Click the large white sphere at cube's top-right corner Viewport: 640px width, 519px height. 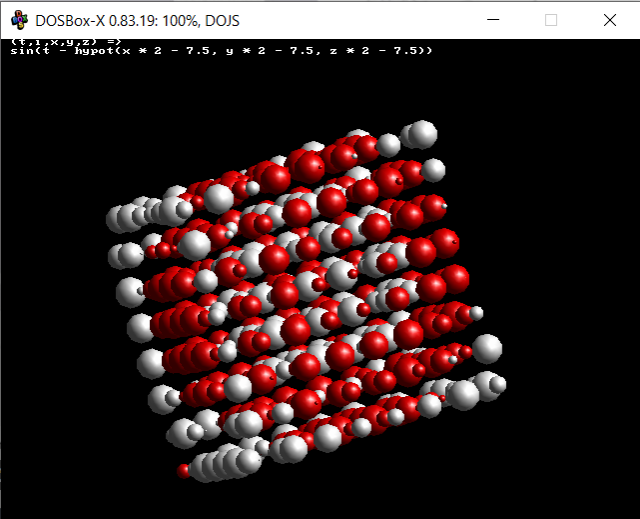(423, 133)
